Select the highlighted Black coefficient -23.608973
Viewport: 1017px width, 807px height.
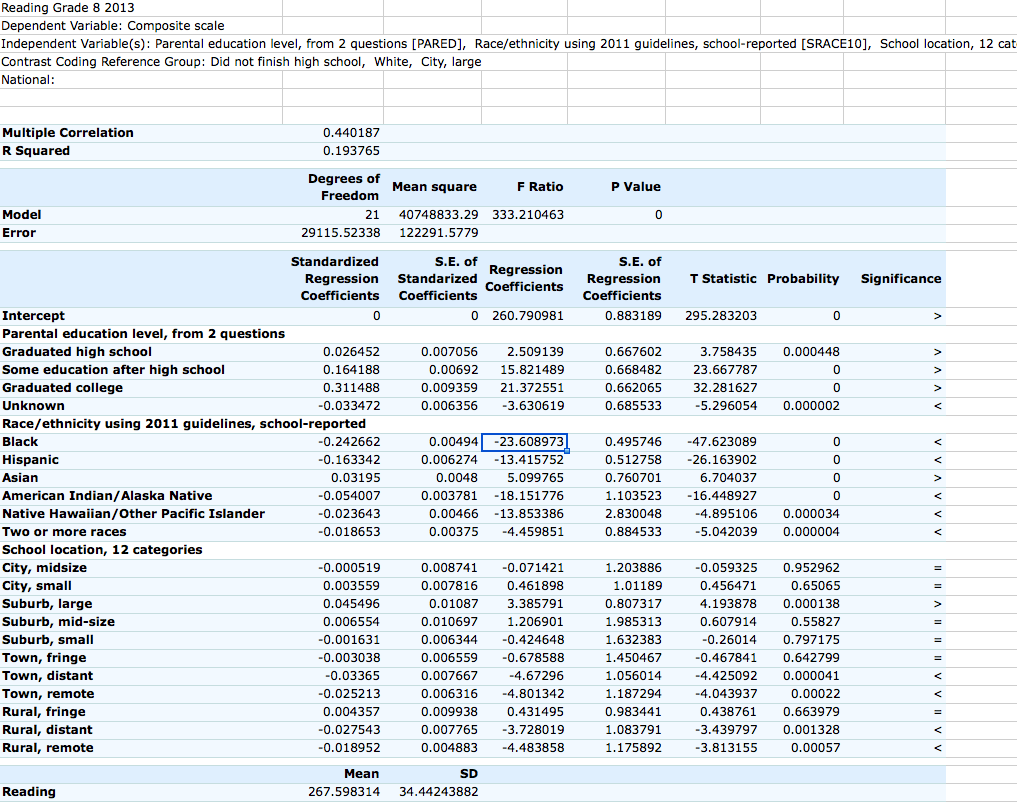[x=524, y=442]
